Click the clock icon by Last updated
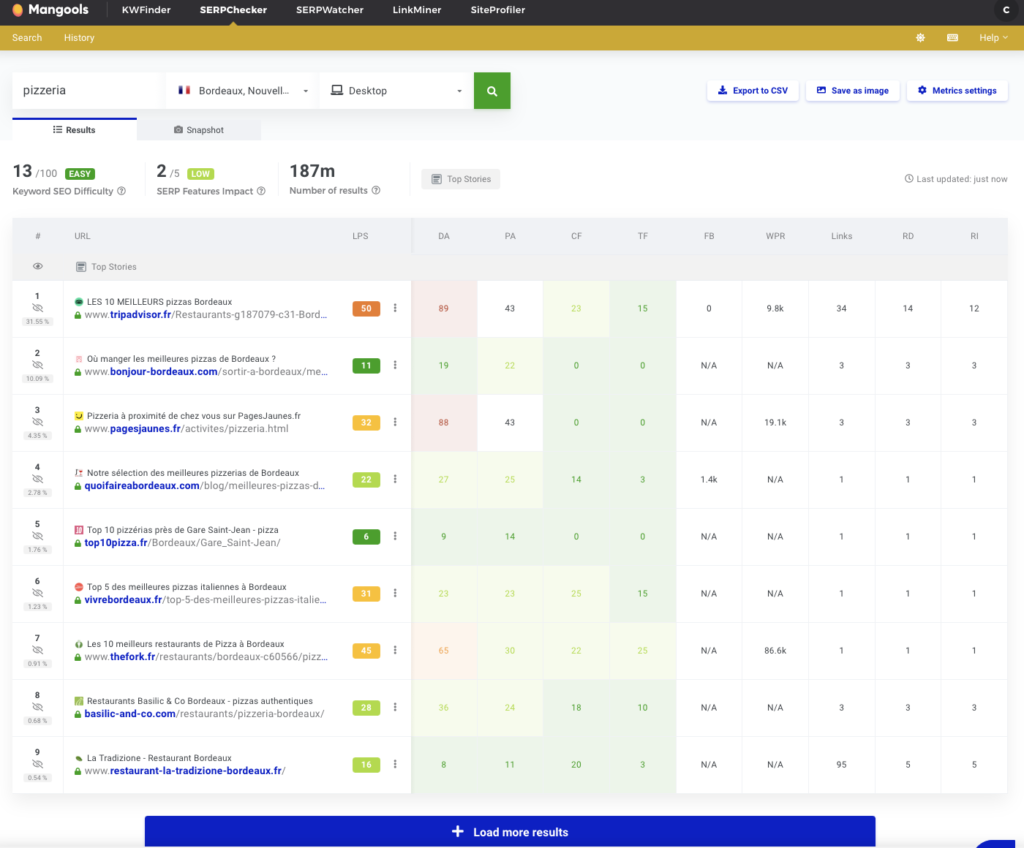This screenshot has height=848, width=1024. click(908, 178)
